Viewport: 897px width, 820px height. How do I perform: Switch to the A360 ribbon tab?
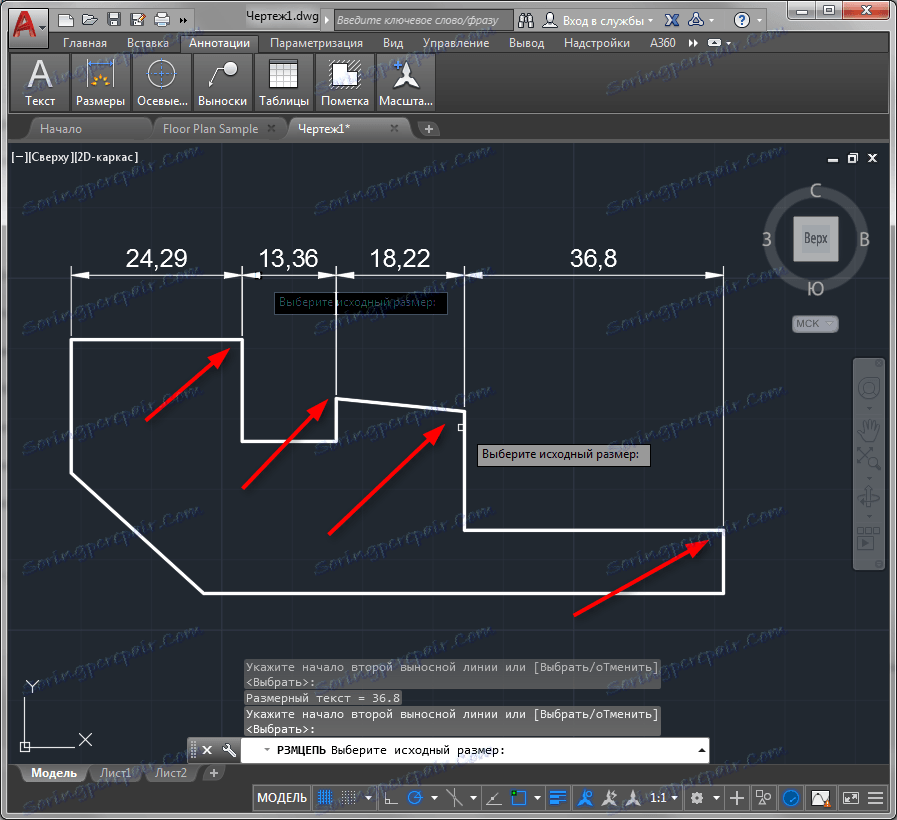tap(662, 43)
